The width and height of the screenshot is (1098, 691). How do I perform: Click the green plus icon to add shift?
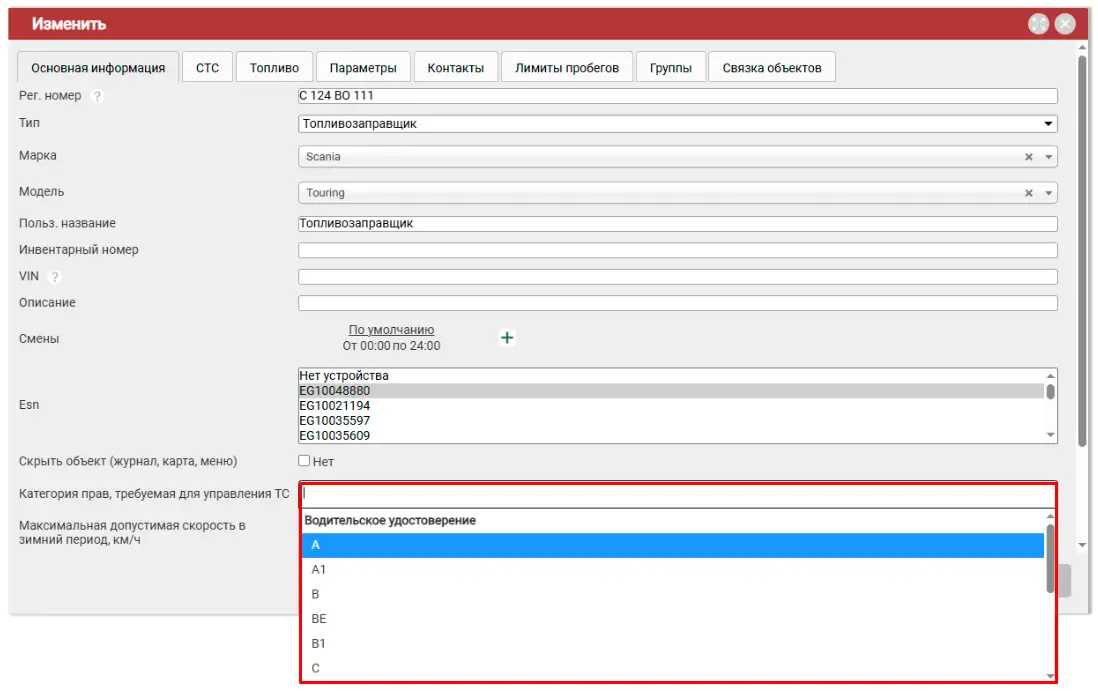coord(507,338)
